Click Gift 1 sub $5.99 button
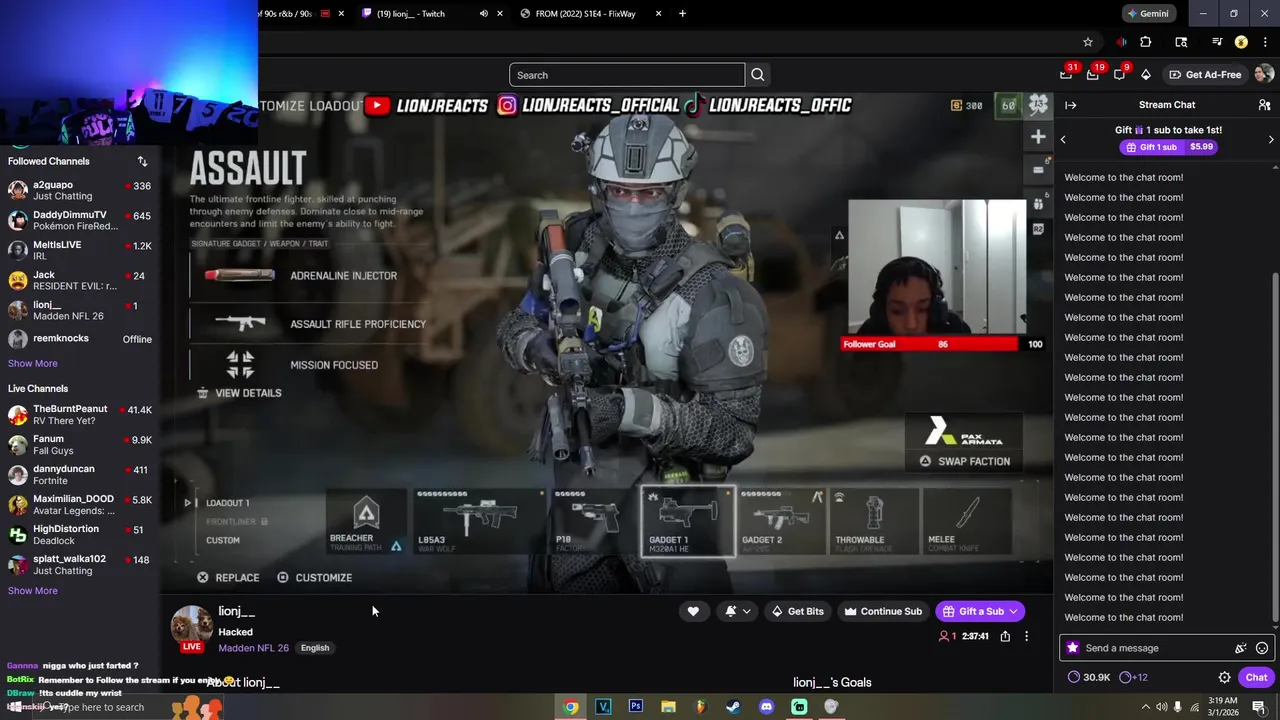This screenshot has width=1280, height=720. pos(1168,147)
